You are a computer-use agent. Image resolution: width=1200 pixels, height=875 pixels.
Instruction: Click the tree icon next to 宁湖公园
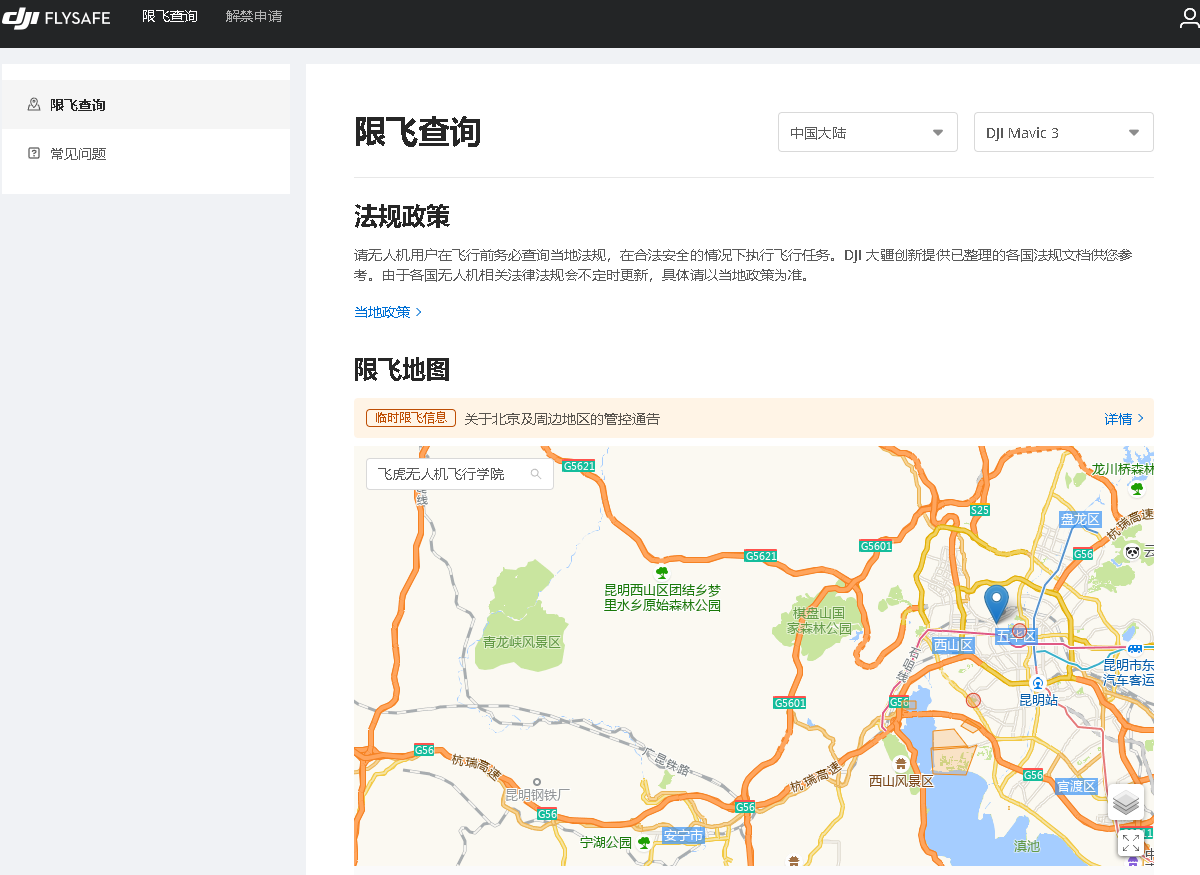[x=643, y=841]
